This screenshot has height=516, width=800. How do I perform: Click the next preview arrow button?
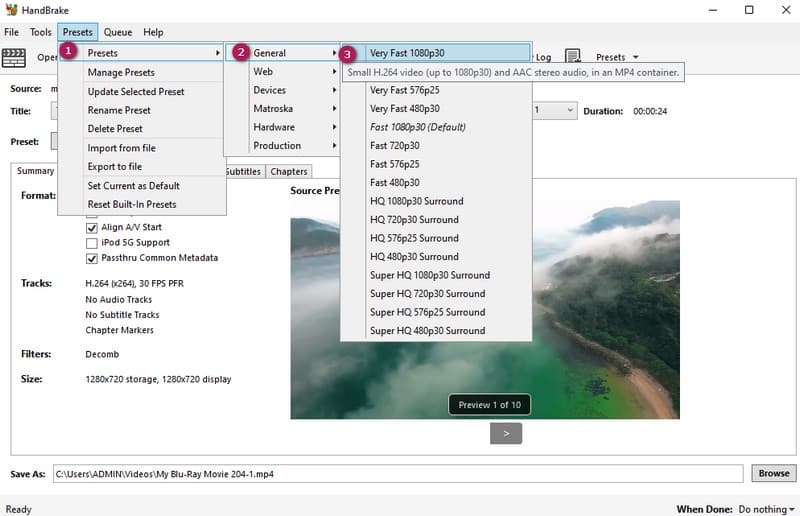[x=506, y=434]
